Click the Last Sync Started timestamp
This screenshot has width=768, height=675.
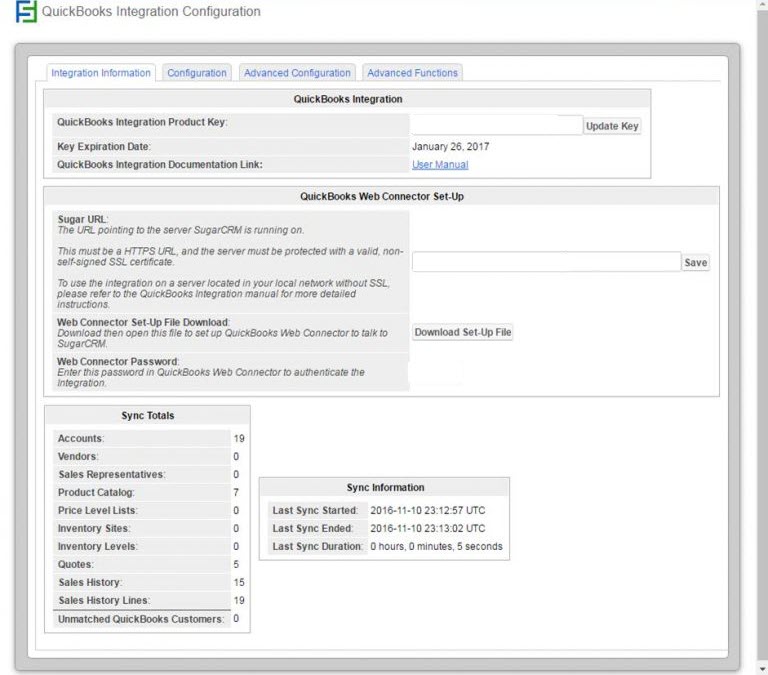tap(427, 511)
